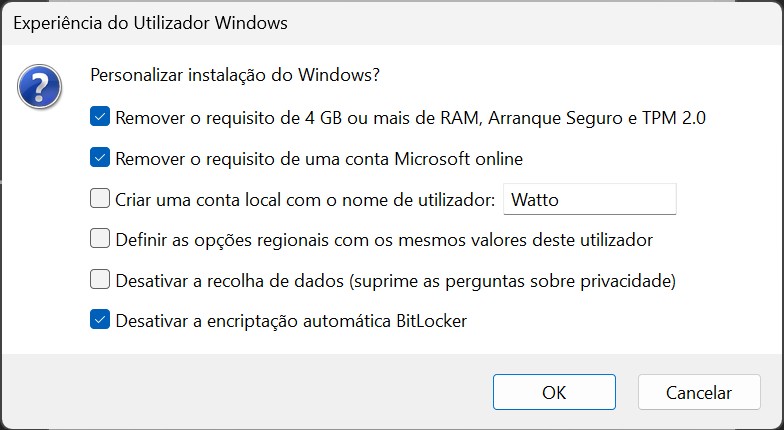Uncheck the RAM, Secure Boot and TPM 2.0 checkbox

[x=100, y=117]
